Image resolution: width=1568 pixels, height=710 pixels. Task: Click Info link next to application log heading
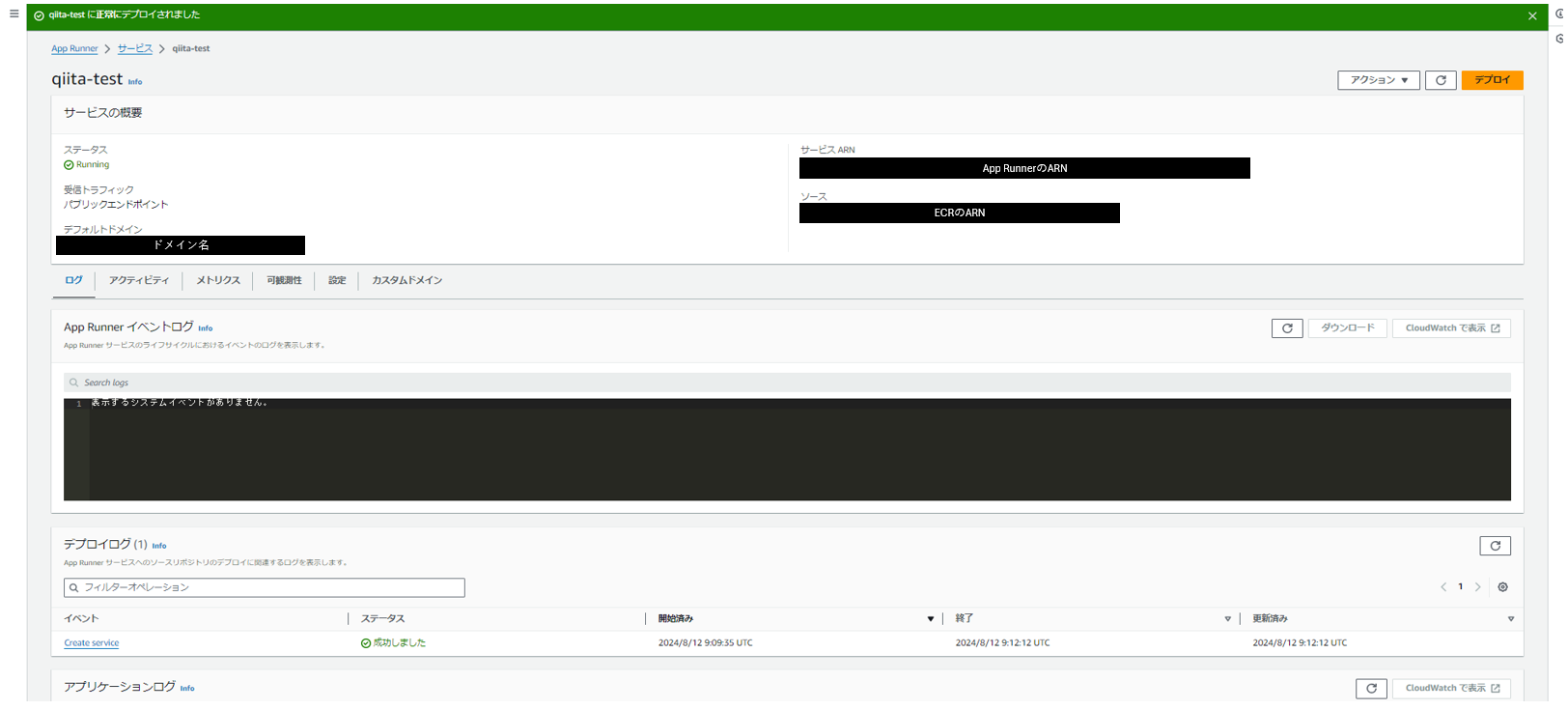[187, 689]
